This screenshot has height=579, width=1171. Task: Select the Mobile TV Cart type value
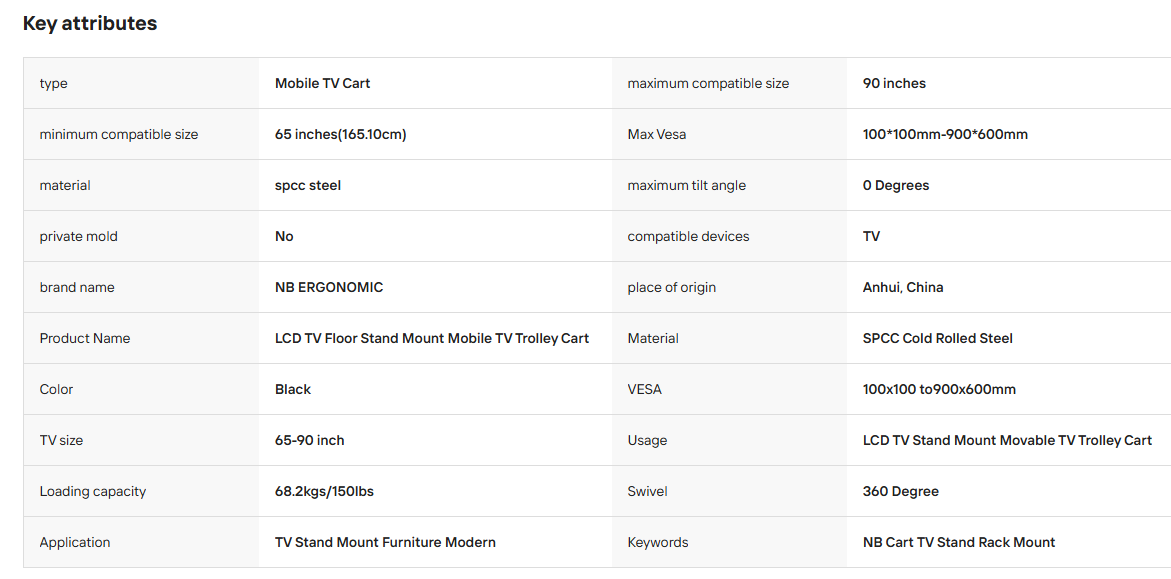pyautogui.click(x=323, y=84)
